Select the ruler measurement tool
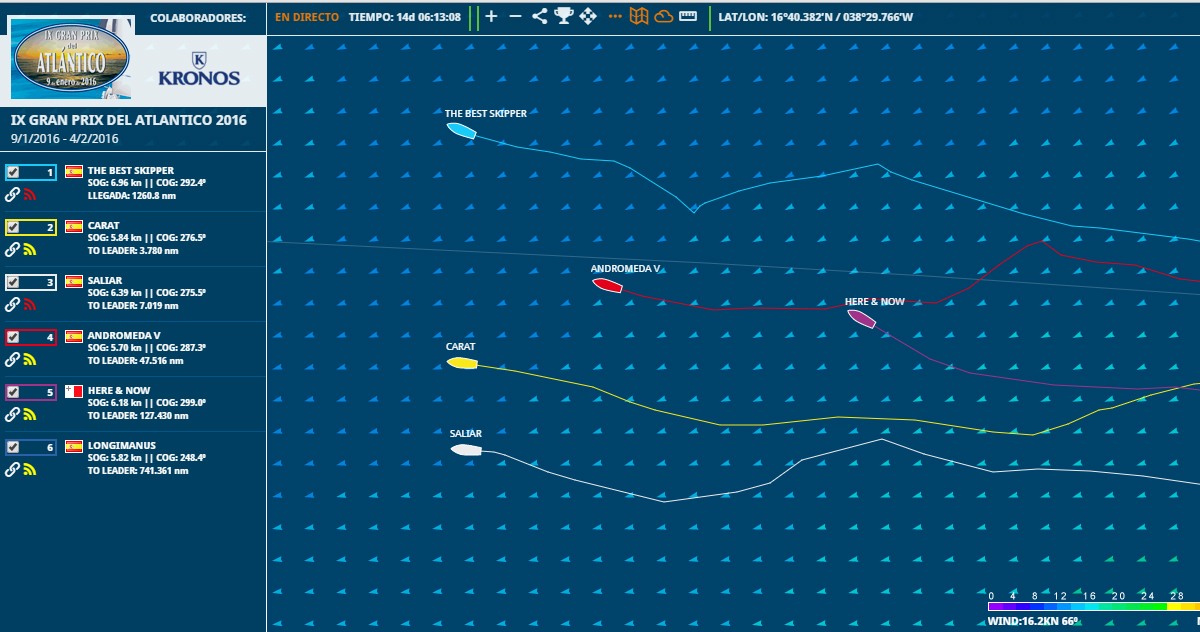Screen dimensions: 1200x632 (688, 16)
